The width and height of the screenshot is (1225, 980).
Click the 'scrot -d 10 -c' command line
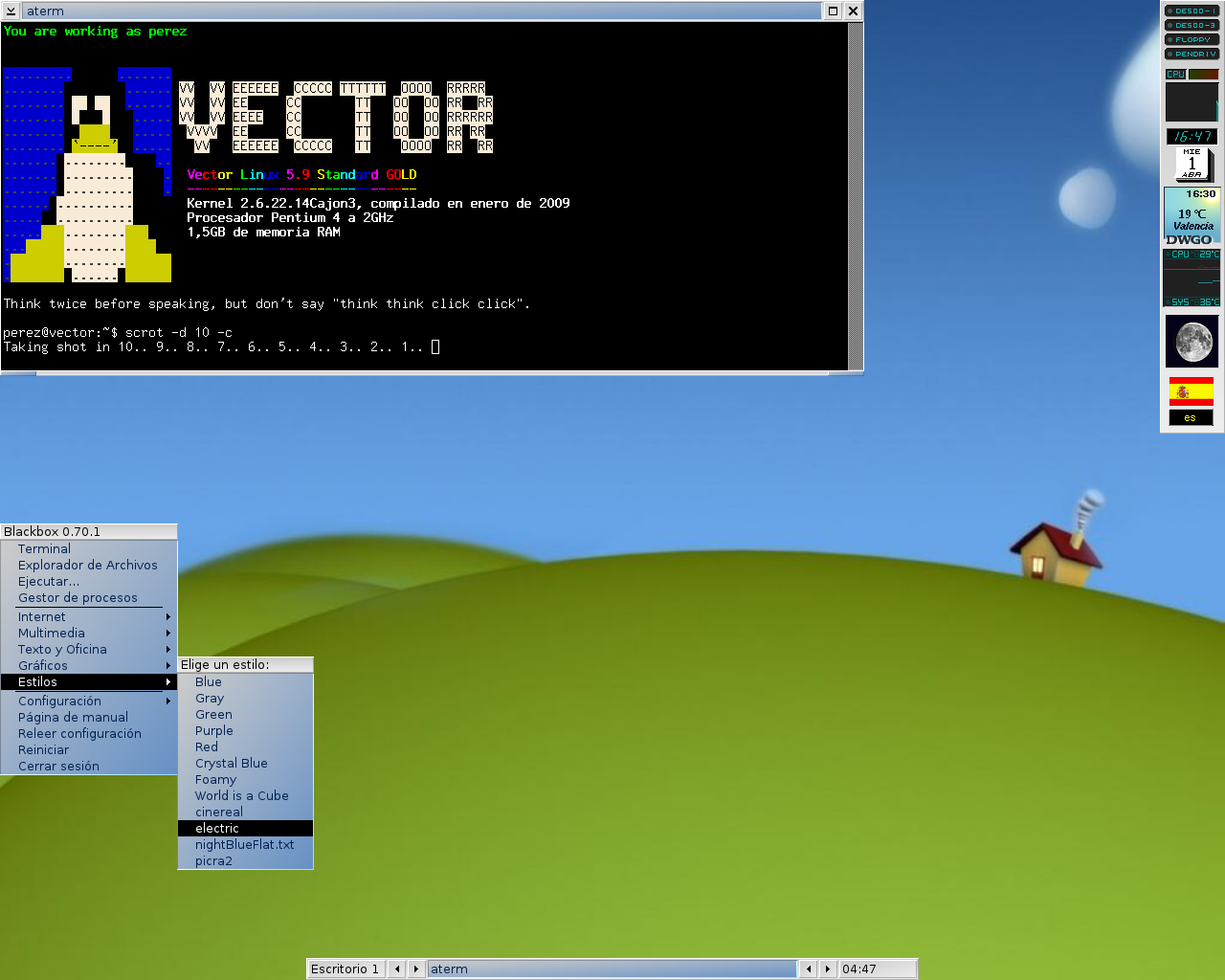179,333
